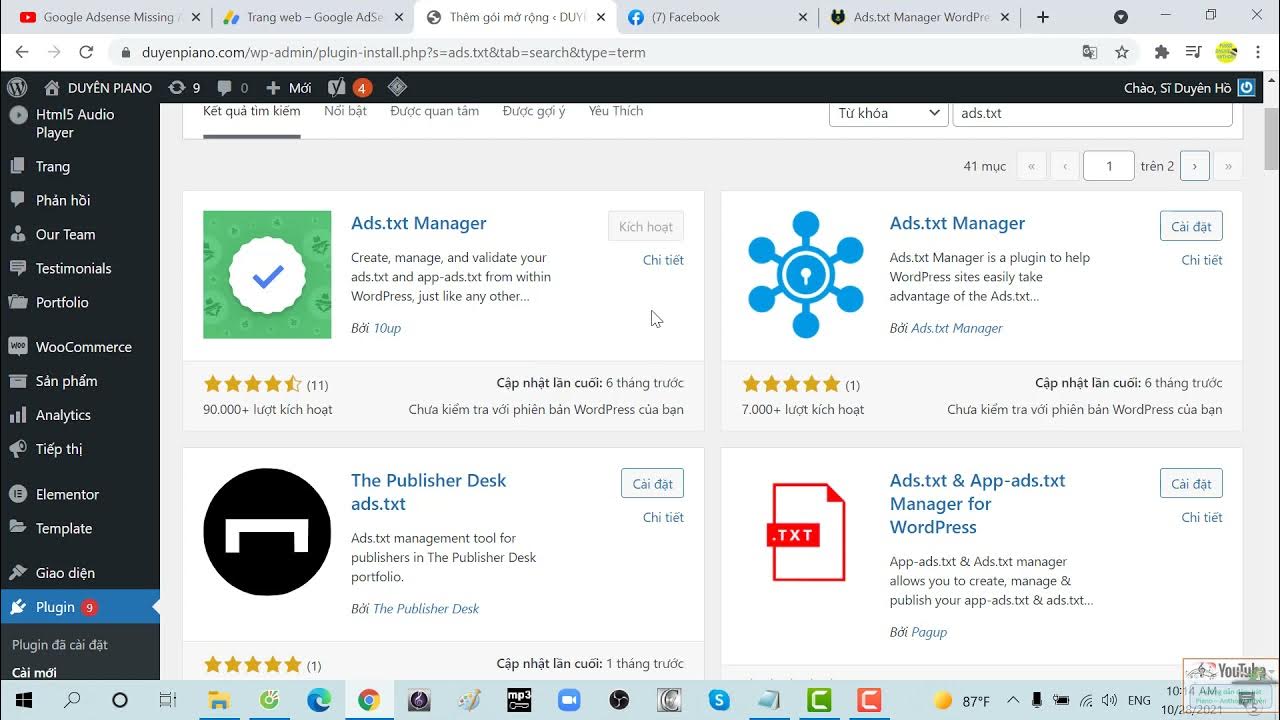Reload the page with refresh icon
Image resolution: width=1280 pixels, height=720 pixels.
86,52
